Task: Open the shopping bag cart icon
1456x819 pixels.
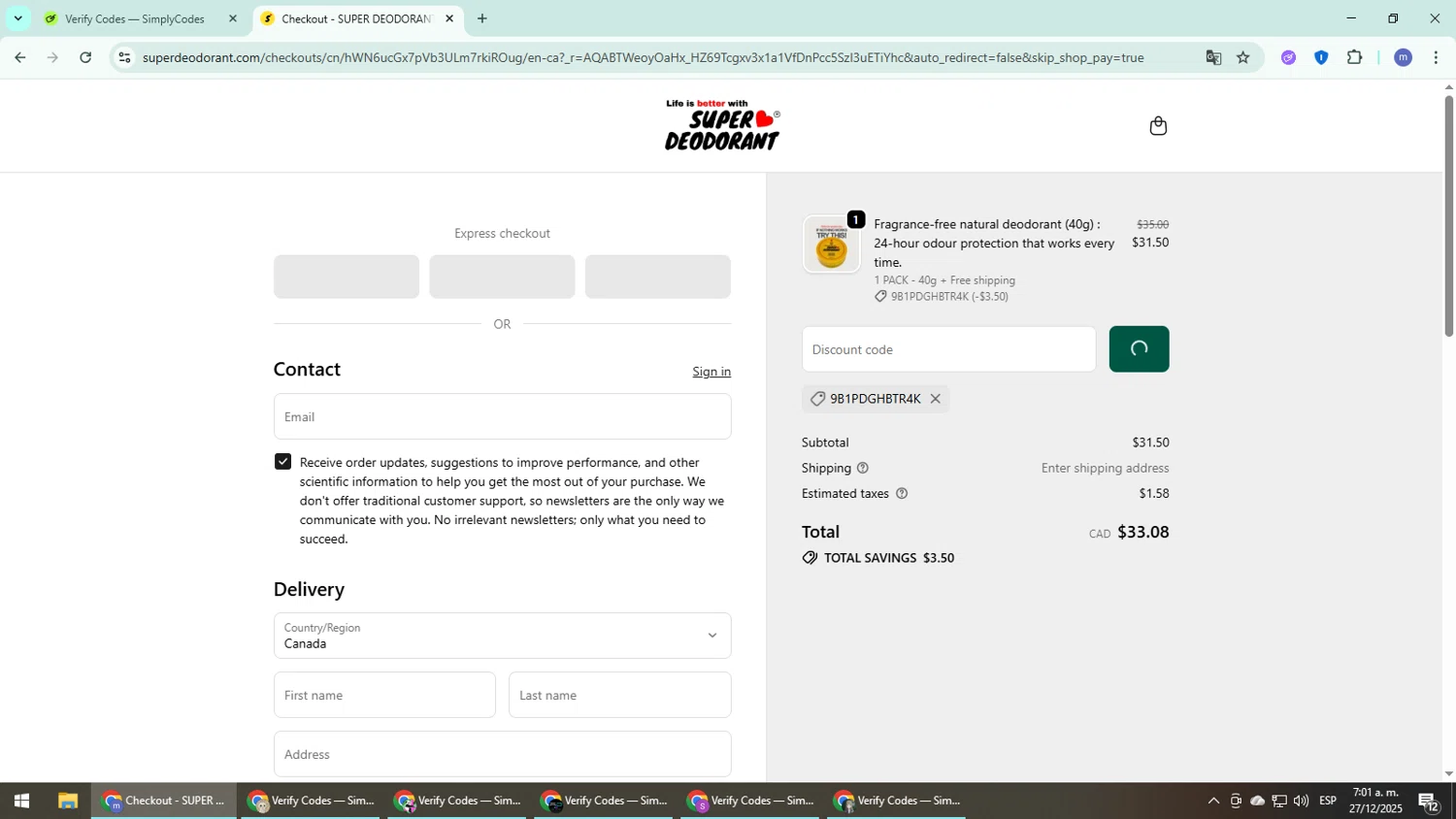Action: coord(1158,126)
